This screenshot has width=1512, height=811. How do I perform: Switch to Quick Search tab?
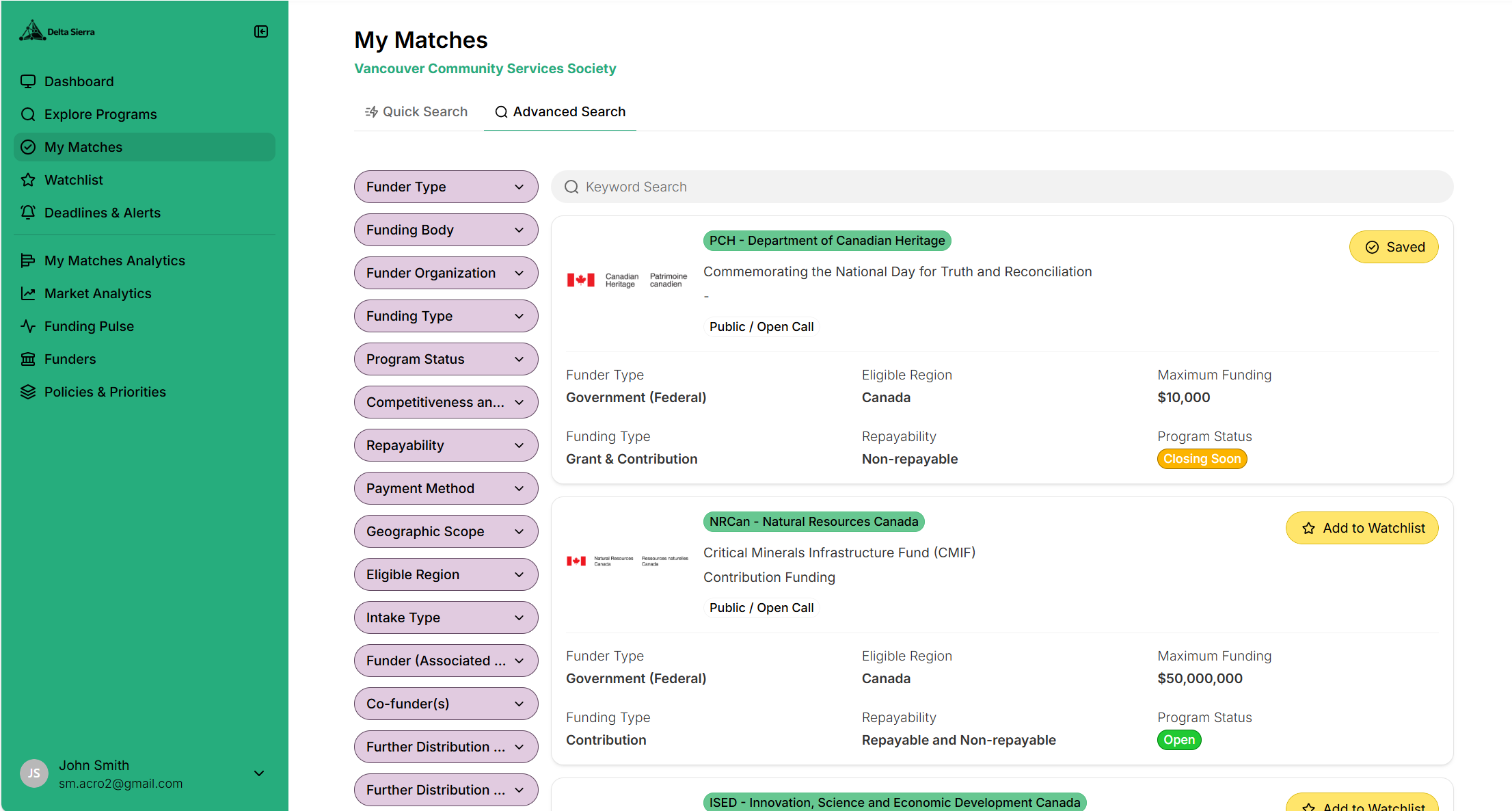click(416, 111)
